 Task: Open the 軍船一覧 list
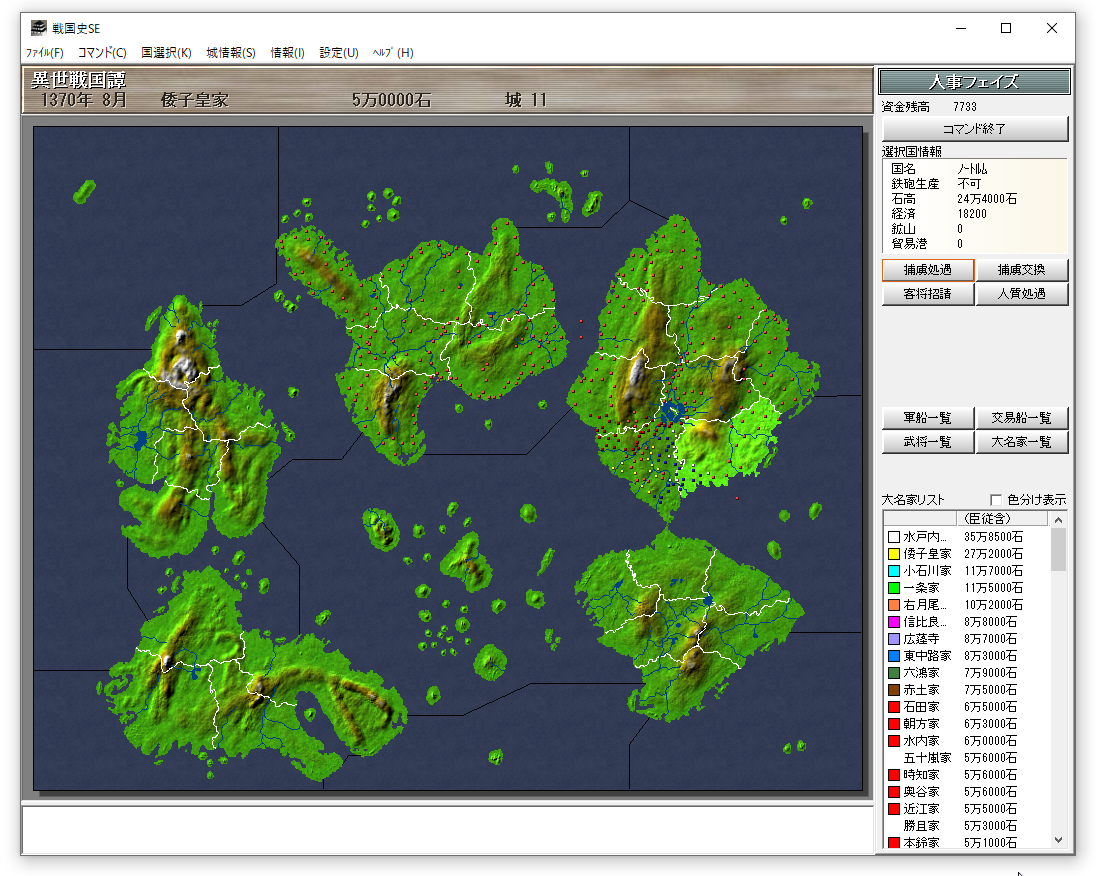pyautogui.click(x=927, y=418)
